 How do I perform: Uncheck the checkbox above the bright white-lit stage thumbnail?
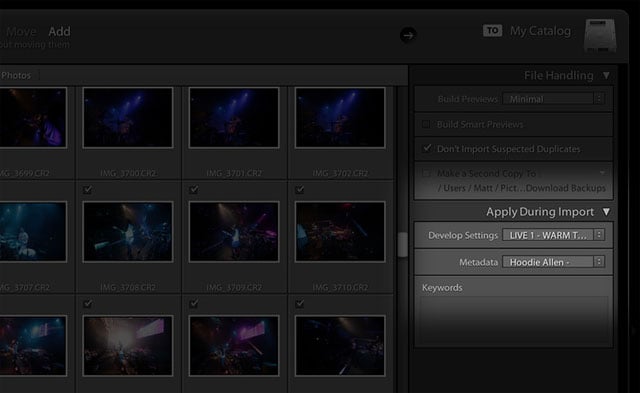click(x=87, y=304)
